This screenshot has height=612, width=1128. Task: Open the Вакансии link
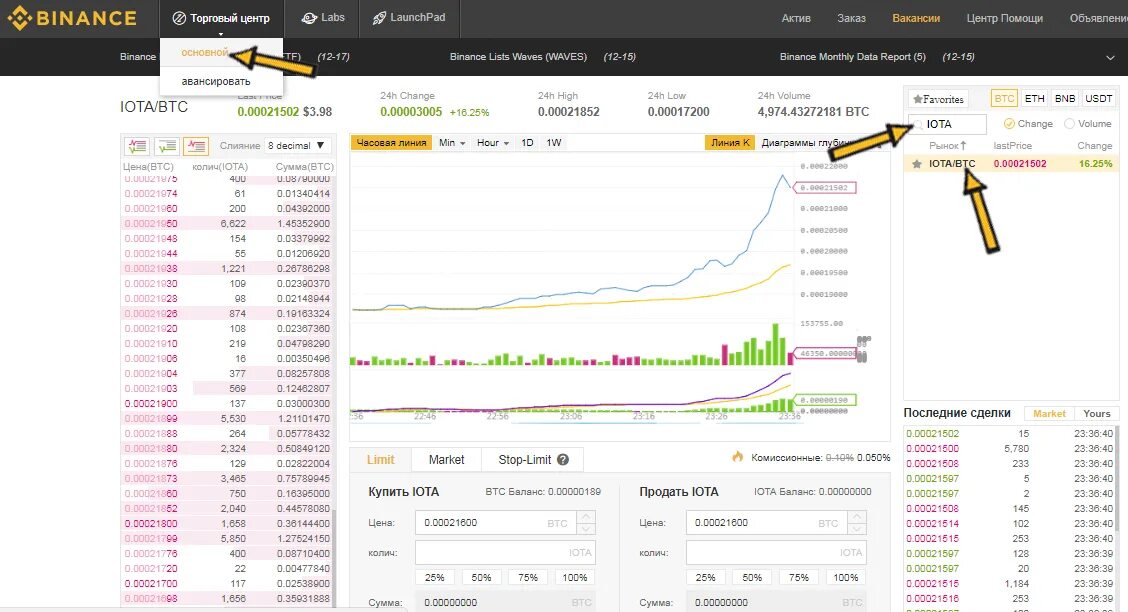[x=916, y=18]
